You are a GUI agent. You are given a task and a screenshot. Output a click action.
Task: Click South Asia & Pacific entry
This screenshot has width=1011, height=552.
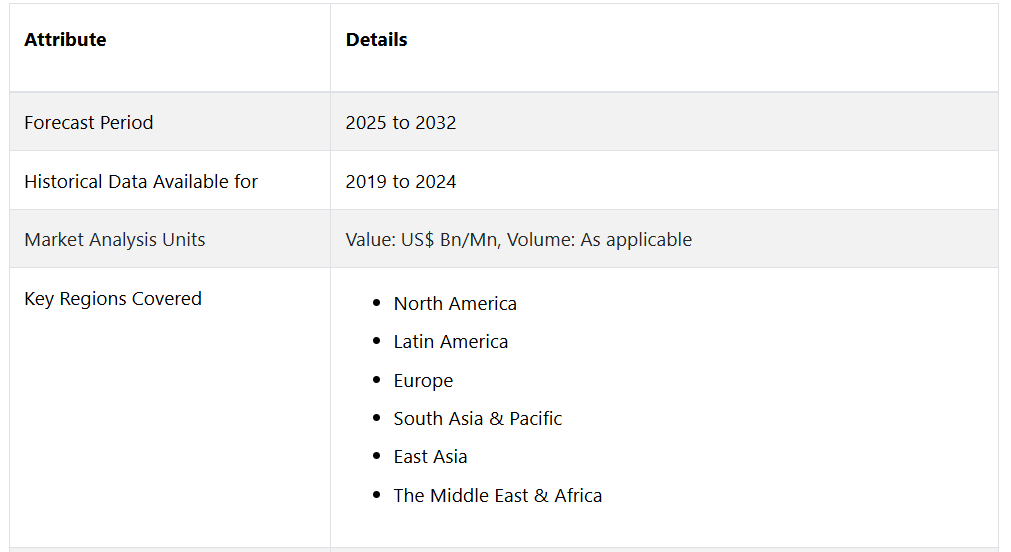(478, 419)
